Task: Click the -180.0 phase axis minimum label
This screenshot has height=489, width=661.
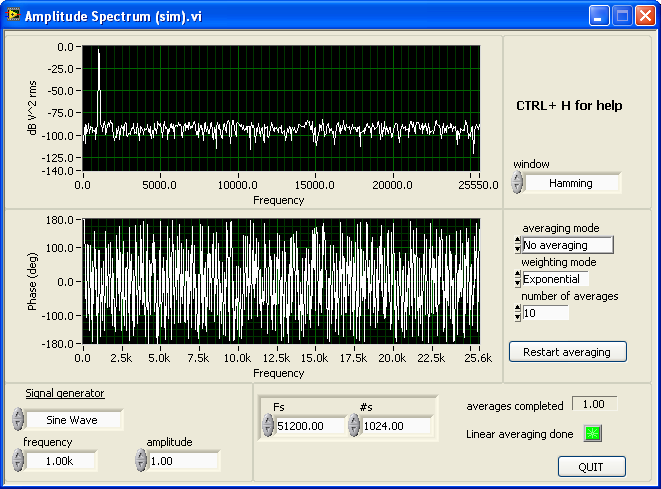Action: pyautogui.click(x=57, y=344)
